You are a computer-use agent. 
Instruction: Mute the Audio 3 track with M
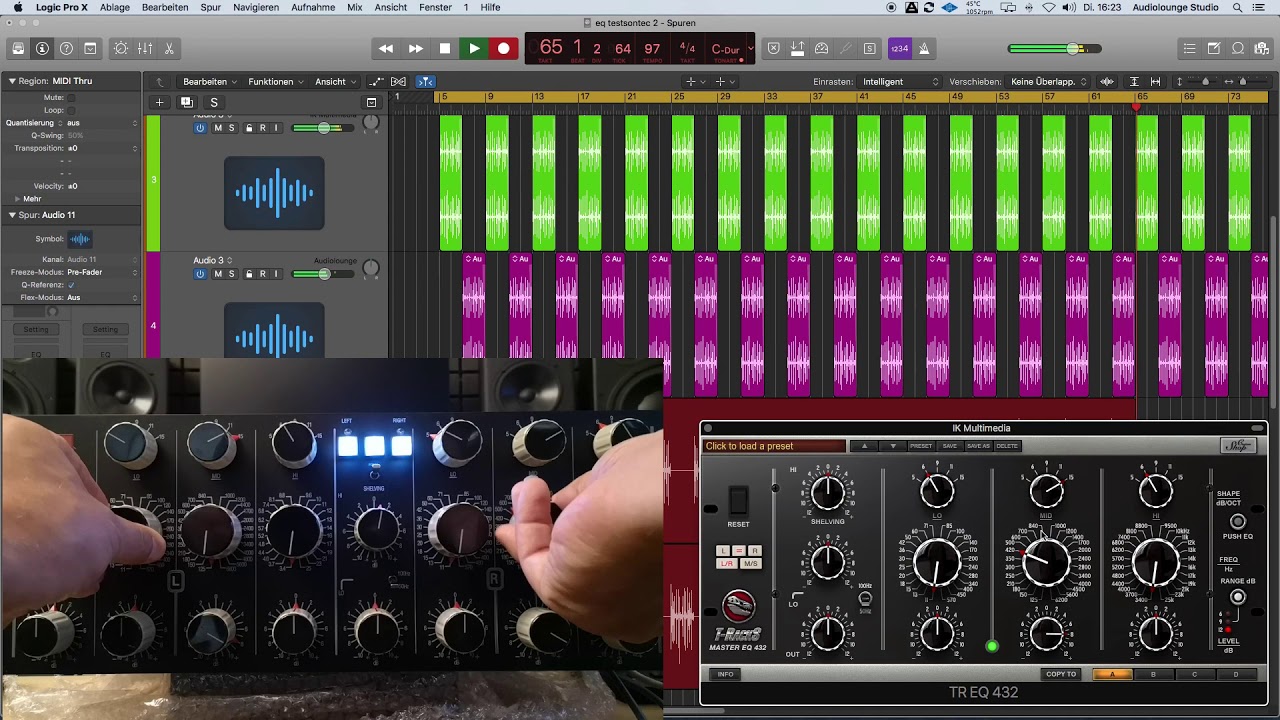tap(217, 274)
